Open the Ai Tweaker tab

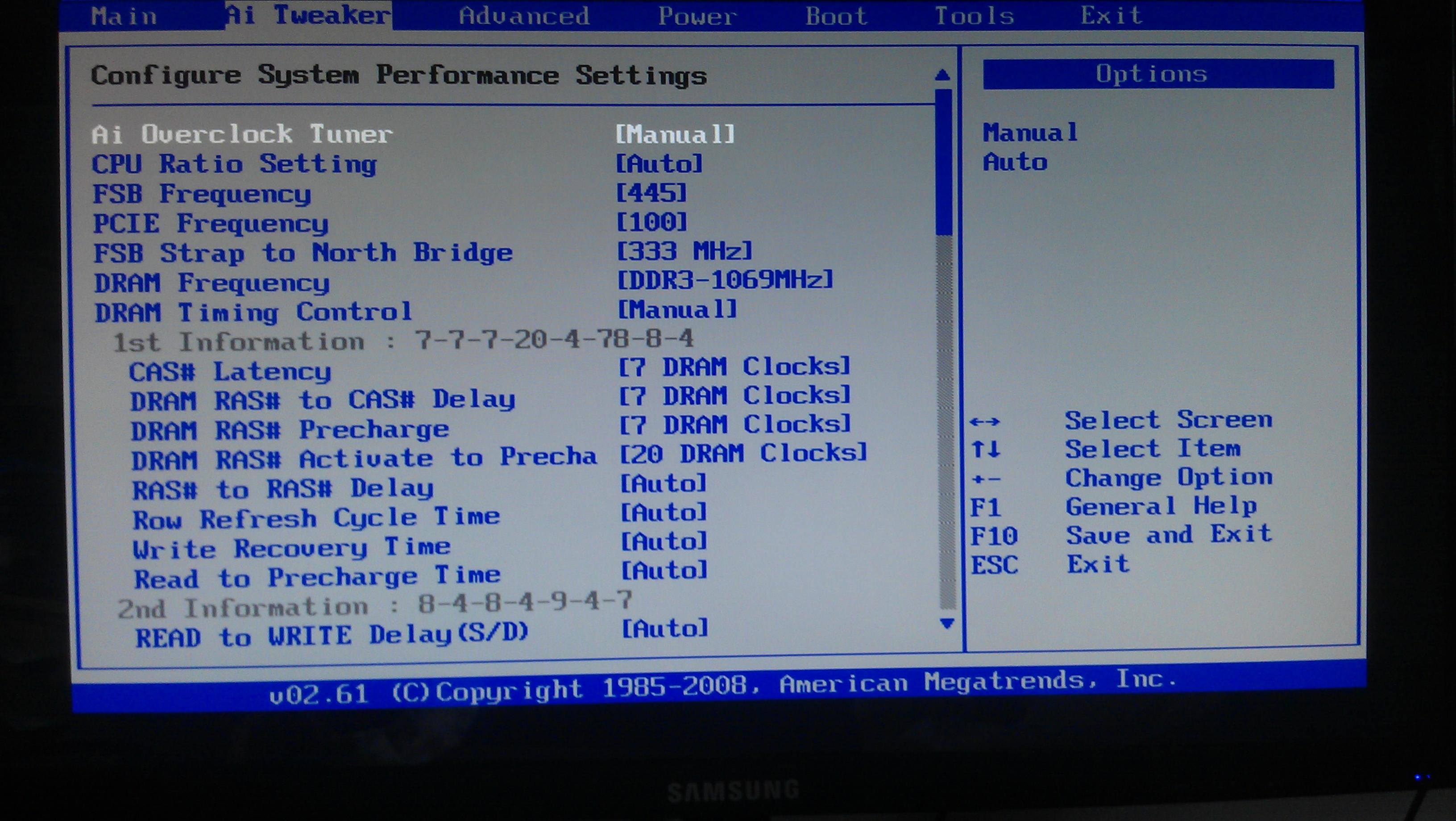(309, 15)
